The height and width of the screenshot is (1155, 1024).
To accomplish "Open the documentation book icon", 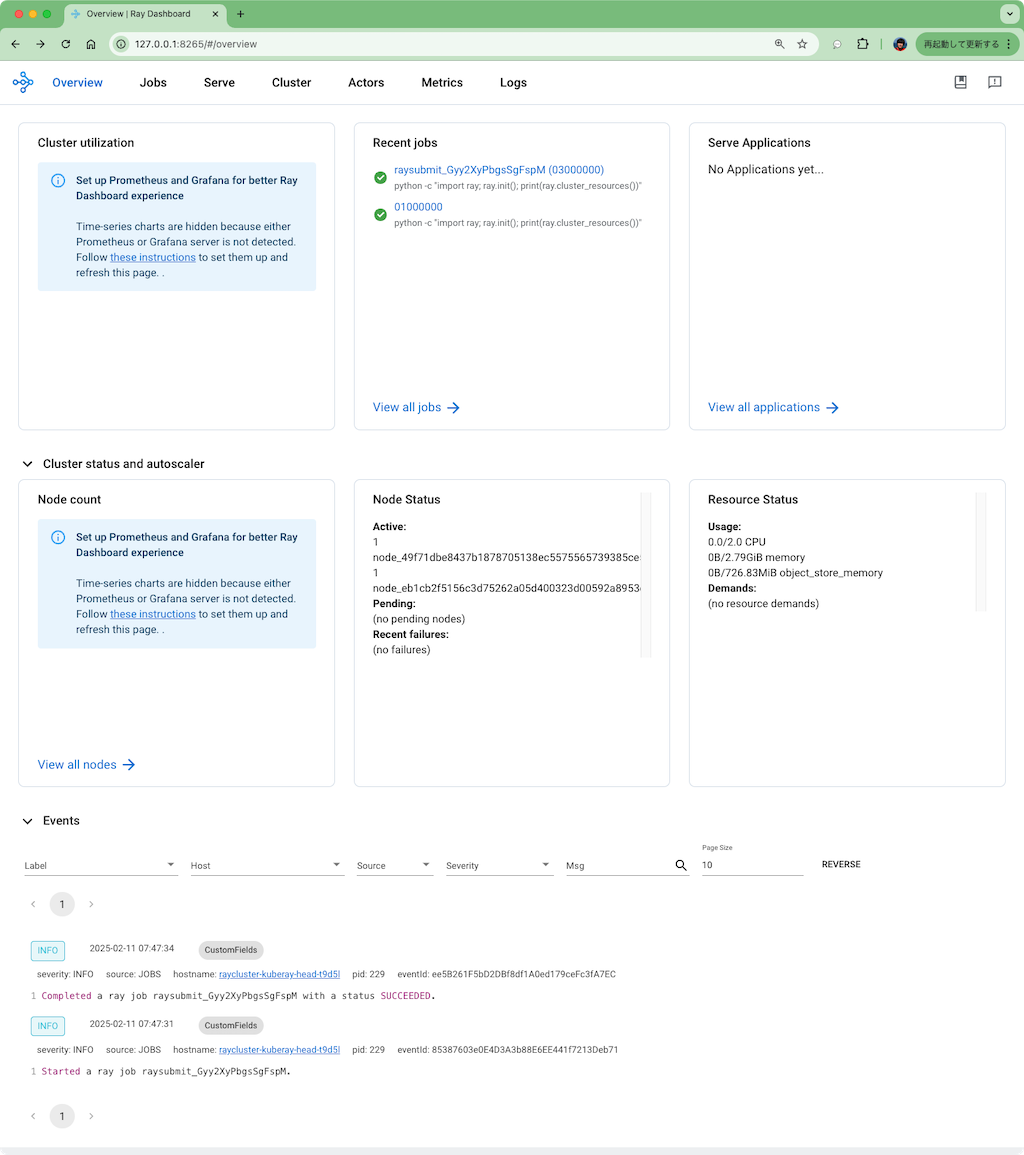I will tap(960, 82).
